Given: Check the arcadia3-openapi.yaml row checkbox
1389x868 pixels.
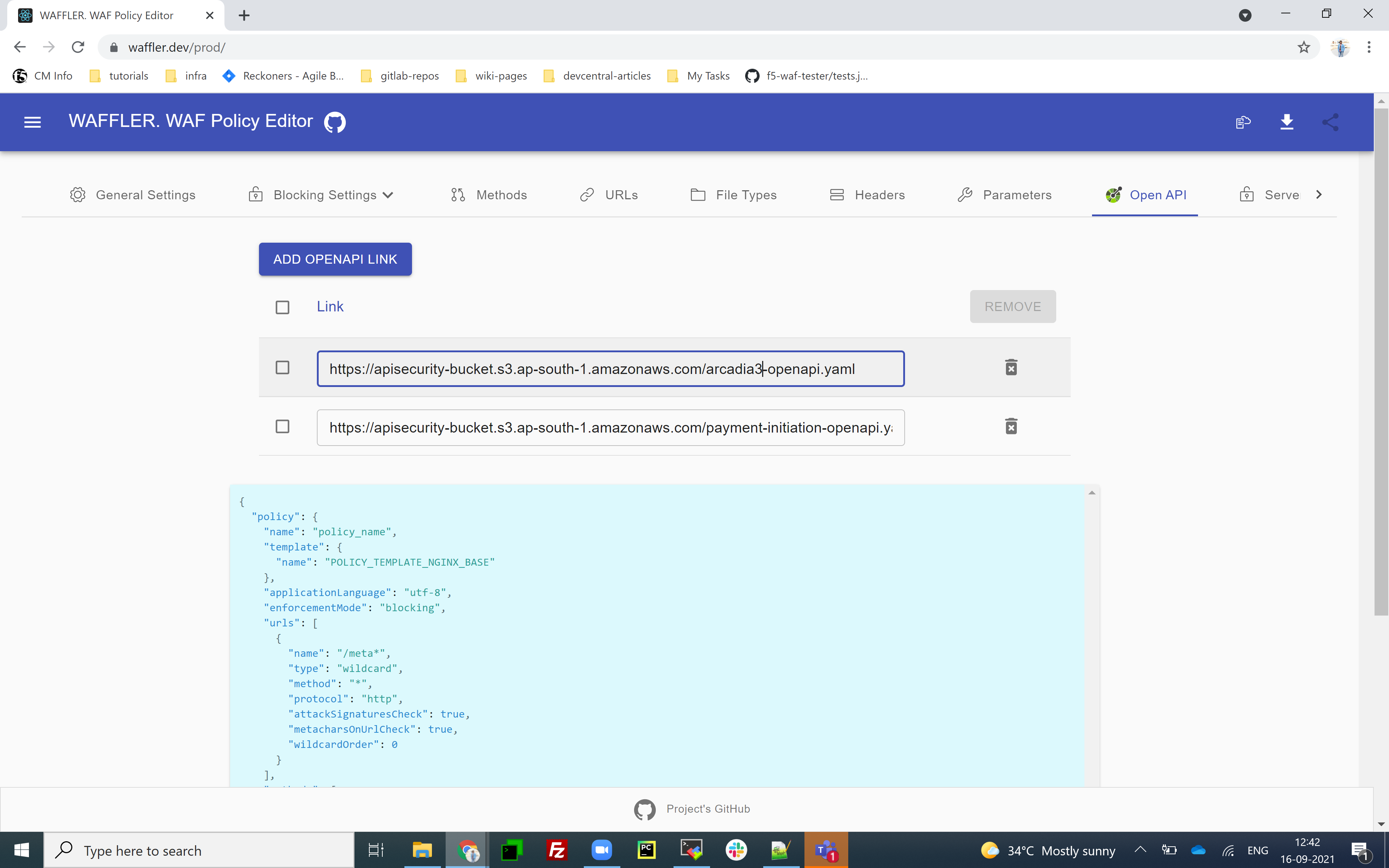Looking at the screenshot, I should click(283, 367).
